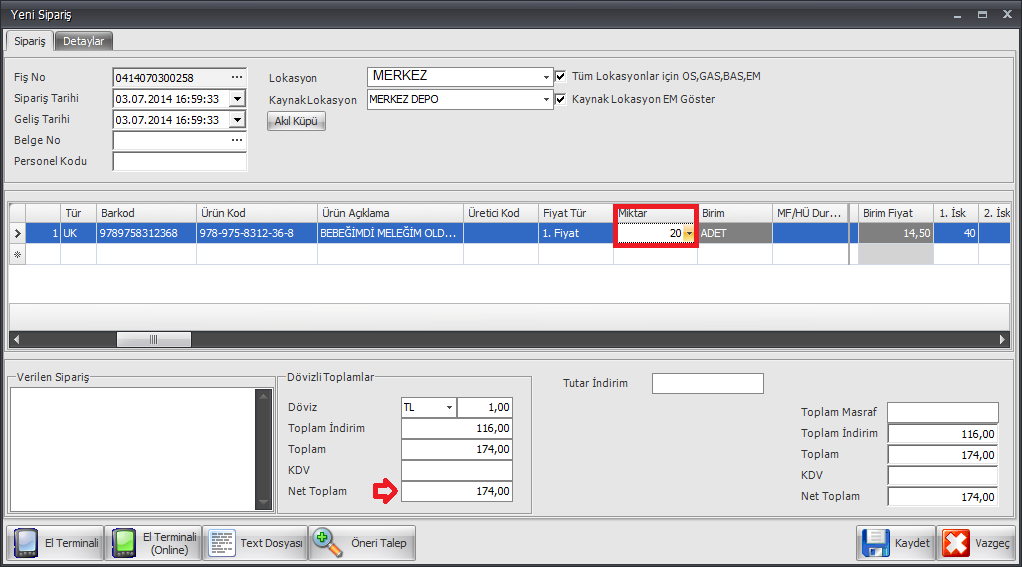Click the Text Dosyası file icon

(222, 543)
